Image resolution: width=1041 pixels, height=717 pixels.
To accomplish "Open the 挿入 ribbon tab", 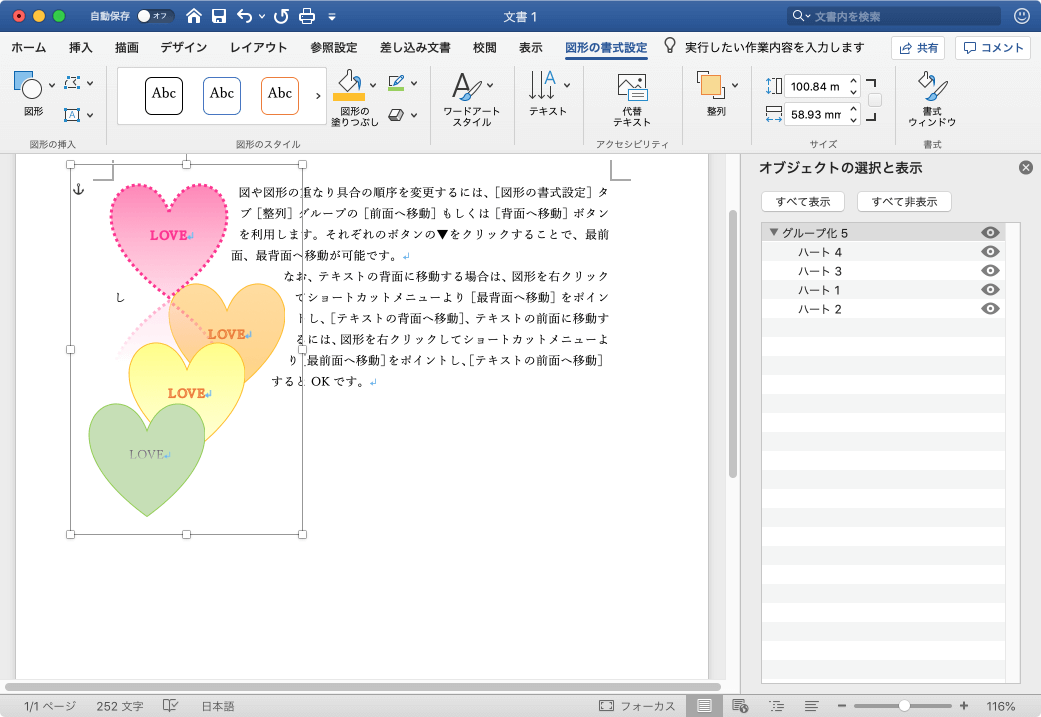I will [81, 48].
